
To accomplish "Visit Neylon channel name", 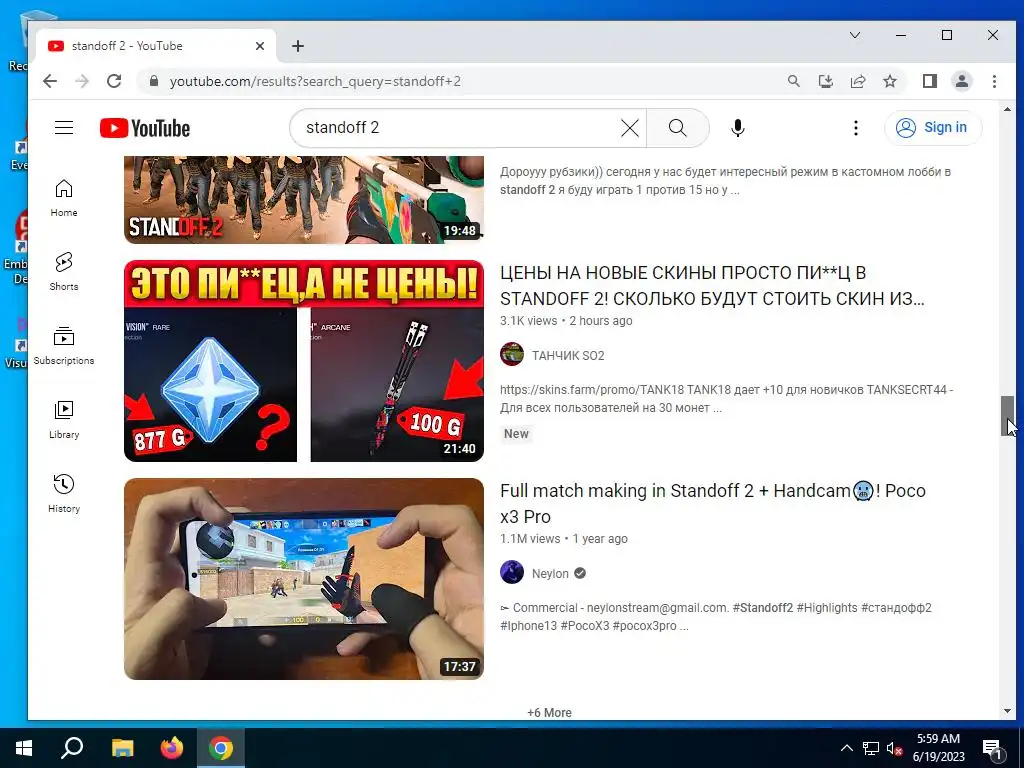I will (550, 573).
